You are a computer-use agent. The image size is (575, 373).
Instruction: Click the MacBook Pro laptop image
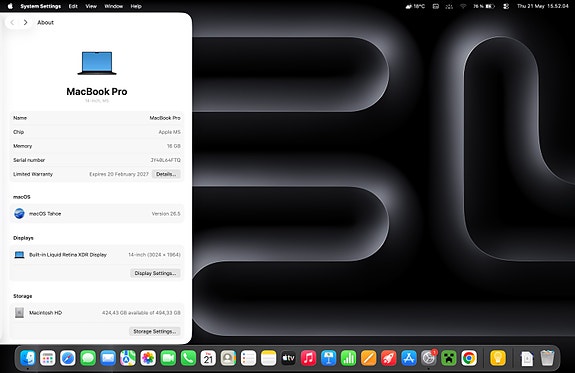[97, 63]
